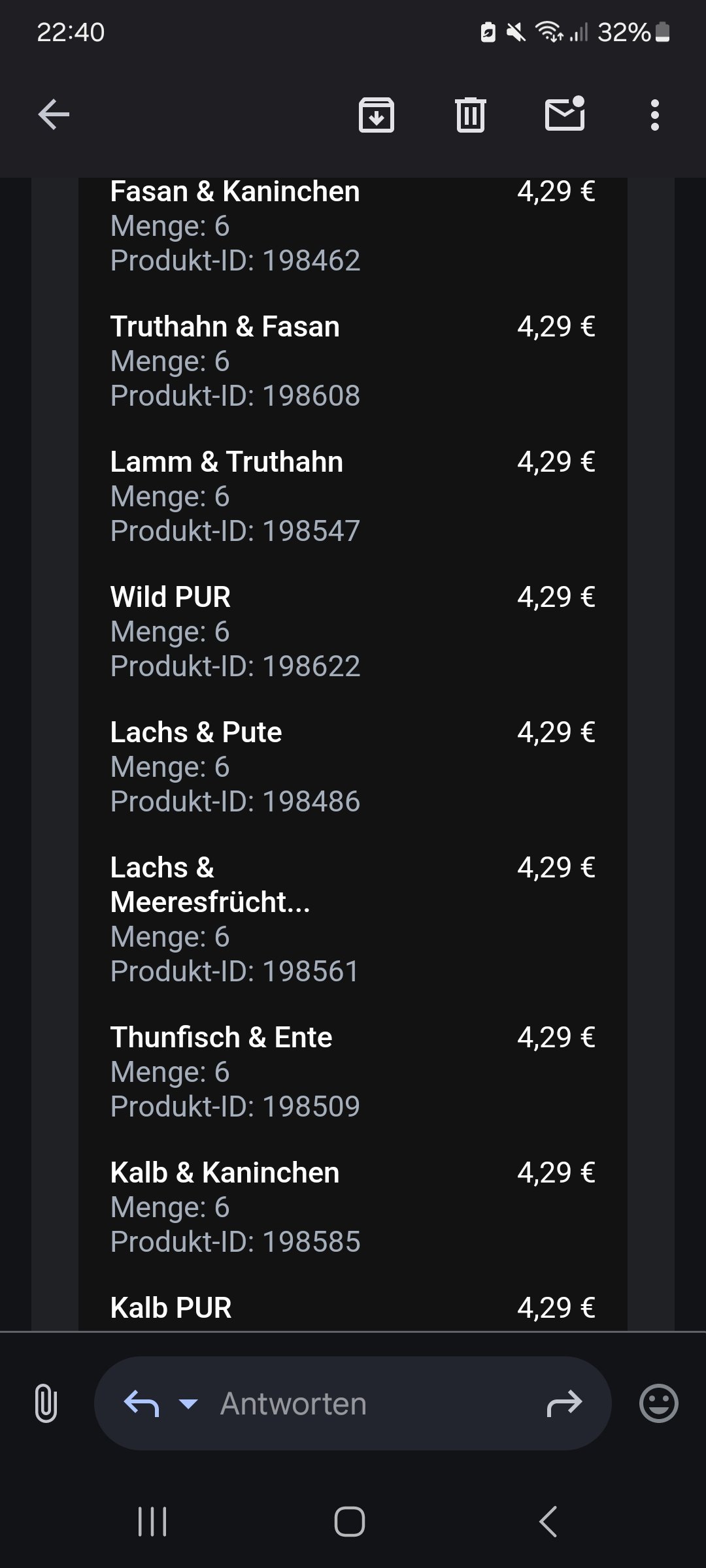This screenshot has height=1568, width=706.
Task: Forward the email with the right arrow
Action: 564,1403
